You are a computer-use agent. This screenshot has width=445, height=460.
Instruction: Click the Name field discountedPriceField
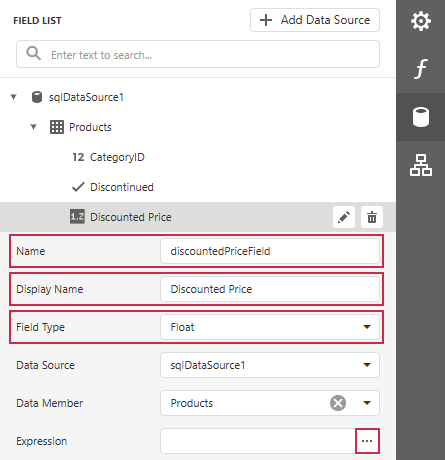[270, 251]
